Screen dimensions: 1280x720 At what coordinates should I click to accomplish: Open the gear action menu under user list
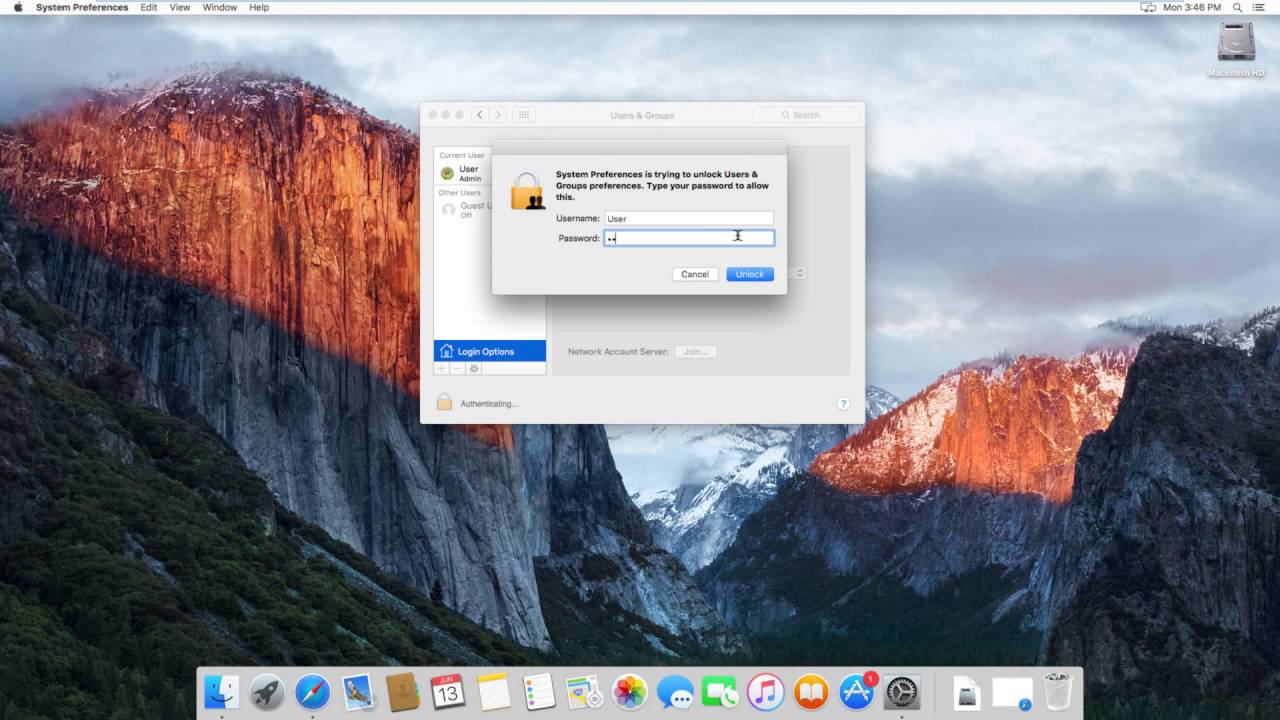474,368
